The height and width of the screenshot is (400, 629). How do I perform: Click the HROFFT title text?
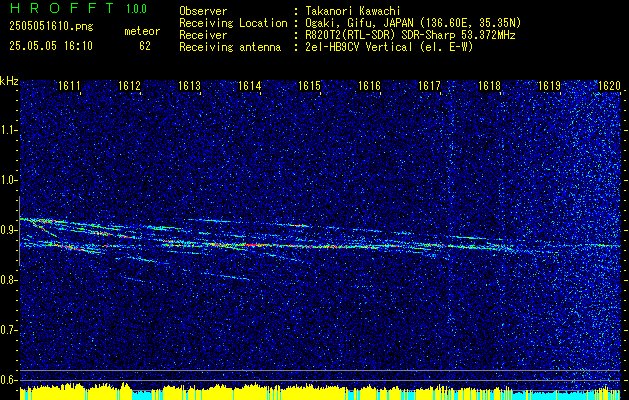pyautogui.click(x=62, y=8)
